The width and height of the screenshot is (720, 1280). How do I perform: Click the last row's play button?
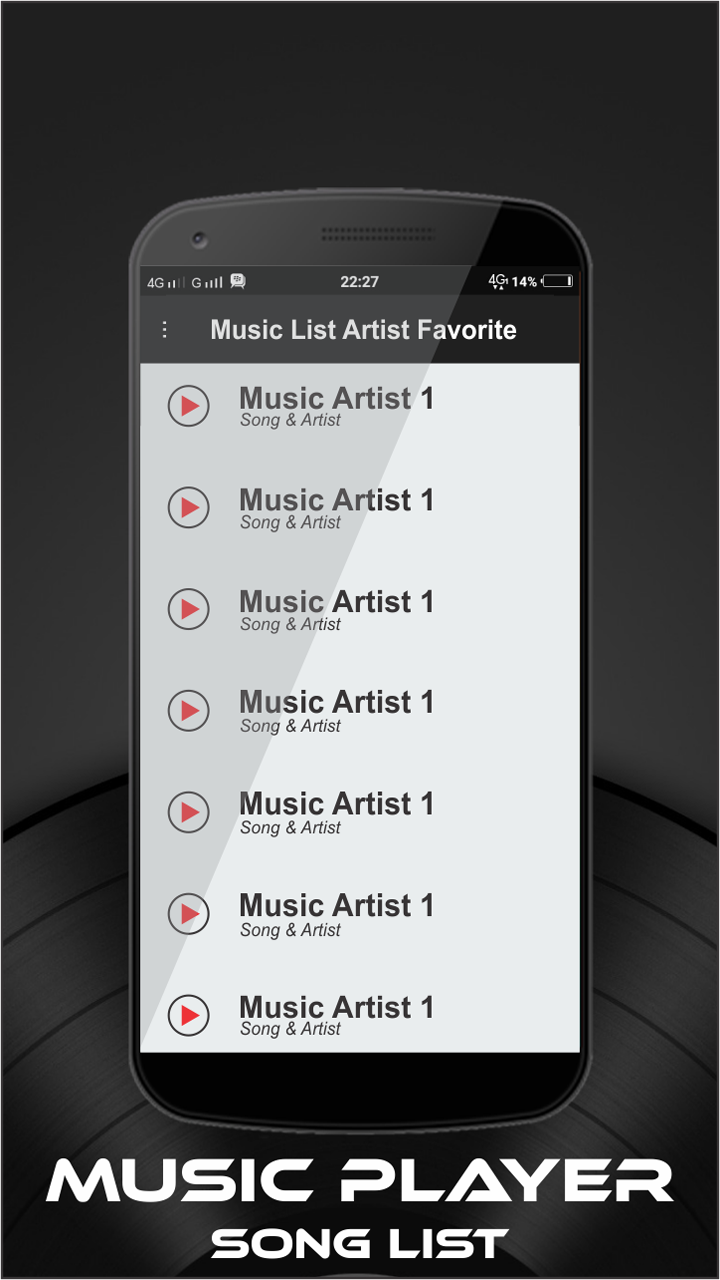click(x=188, y=1016)
